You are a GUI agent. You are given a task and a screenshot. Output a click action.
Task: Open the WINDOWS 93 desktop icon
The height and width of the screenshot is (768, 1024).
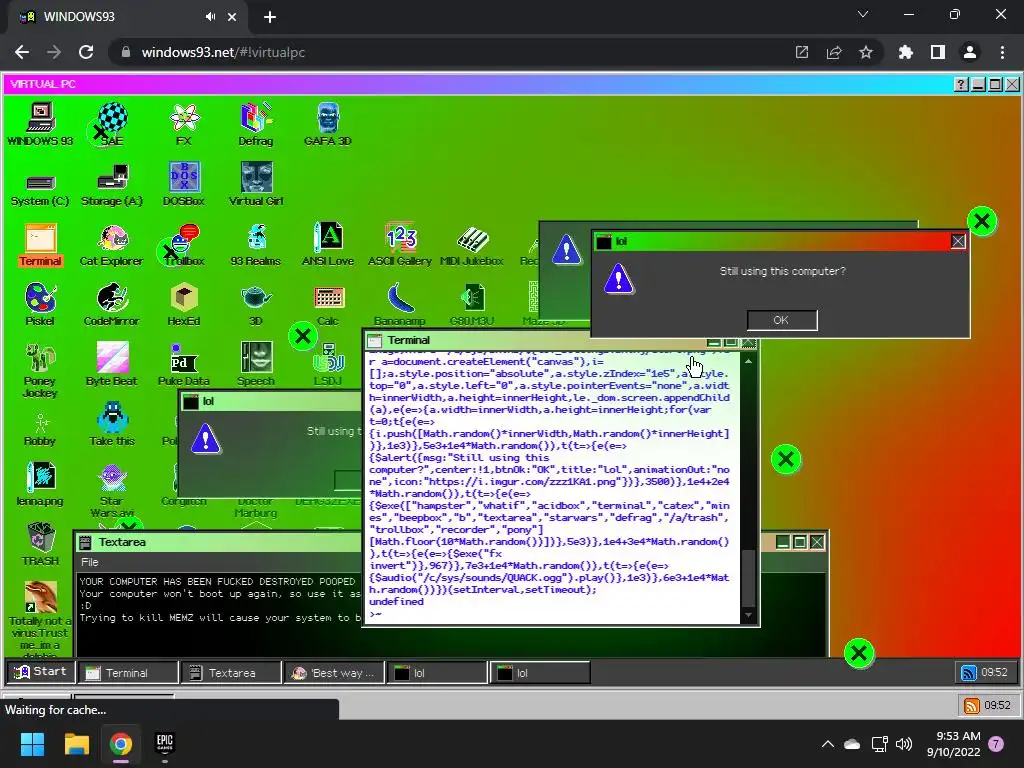click(x=40, y=124)
